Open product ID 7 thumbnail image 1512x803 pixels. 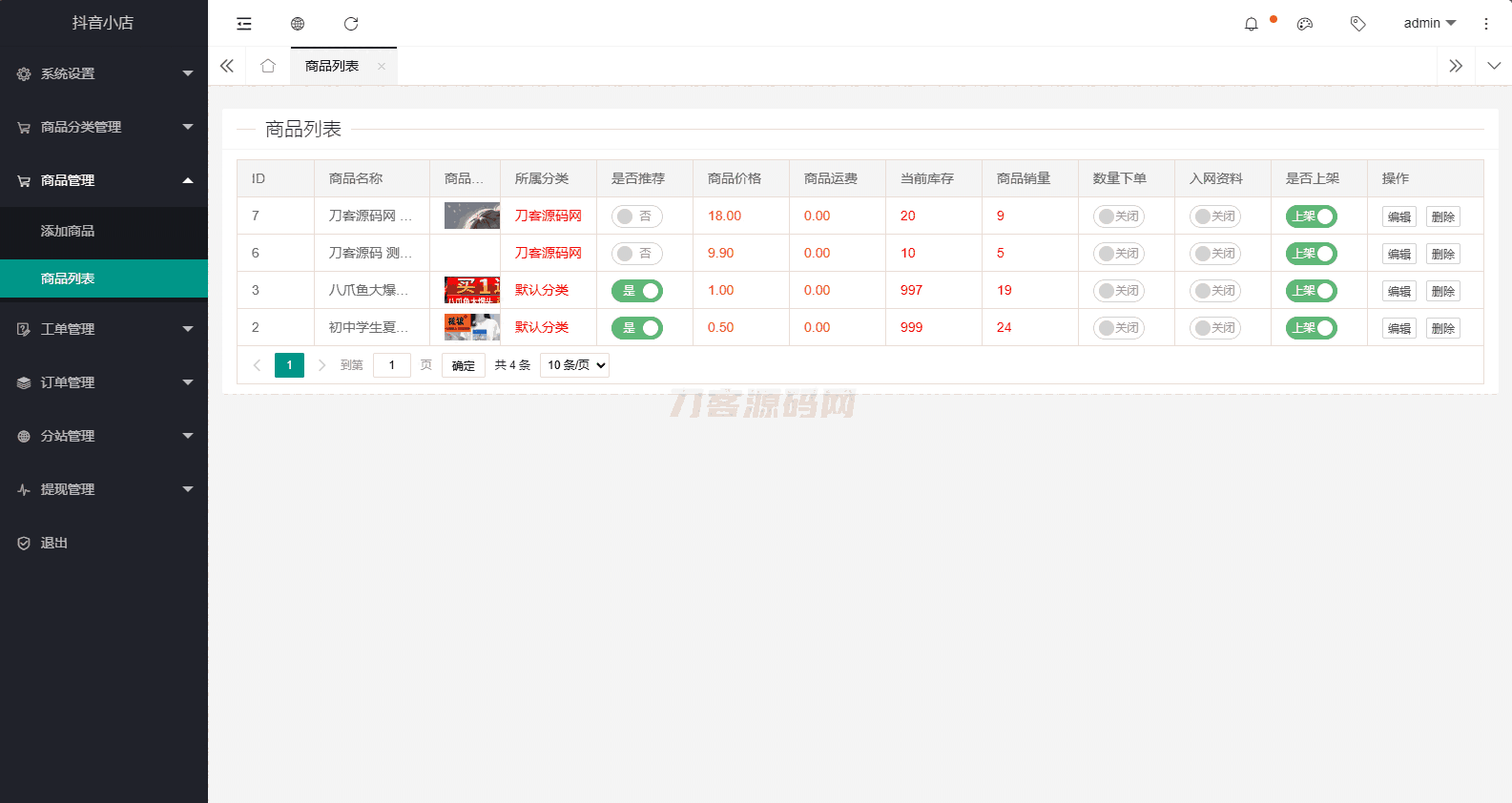coord(472,216)
